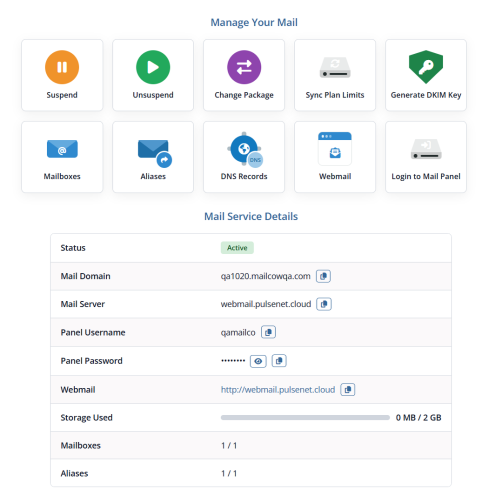Click the Mail Server row label
The image size is (502, 502).
(x=83, y=304)
